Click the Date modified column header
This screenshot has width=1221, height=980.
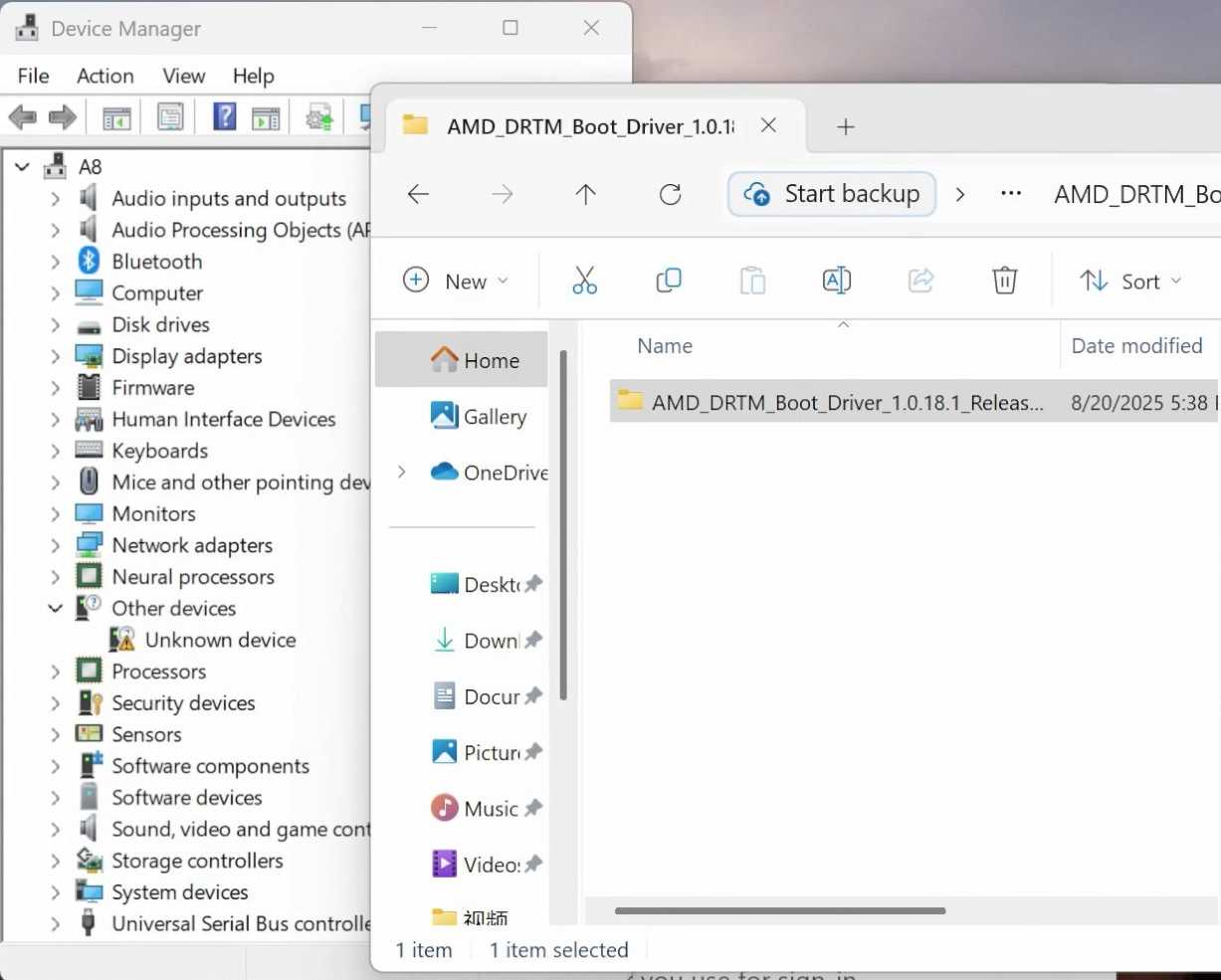1137,346
